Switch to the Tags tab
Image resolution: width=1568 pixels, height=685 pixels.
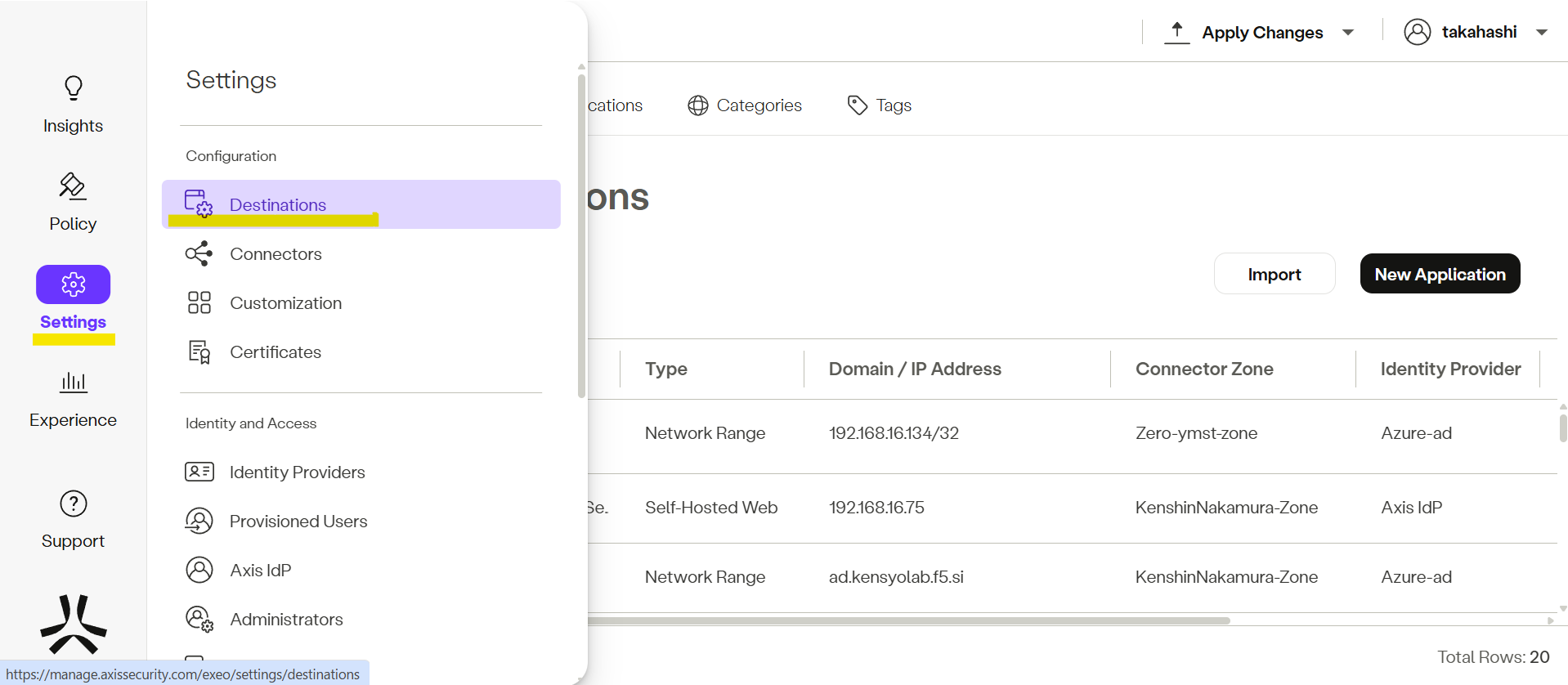pyautogui.click(x=880, y=105)
